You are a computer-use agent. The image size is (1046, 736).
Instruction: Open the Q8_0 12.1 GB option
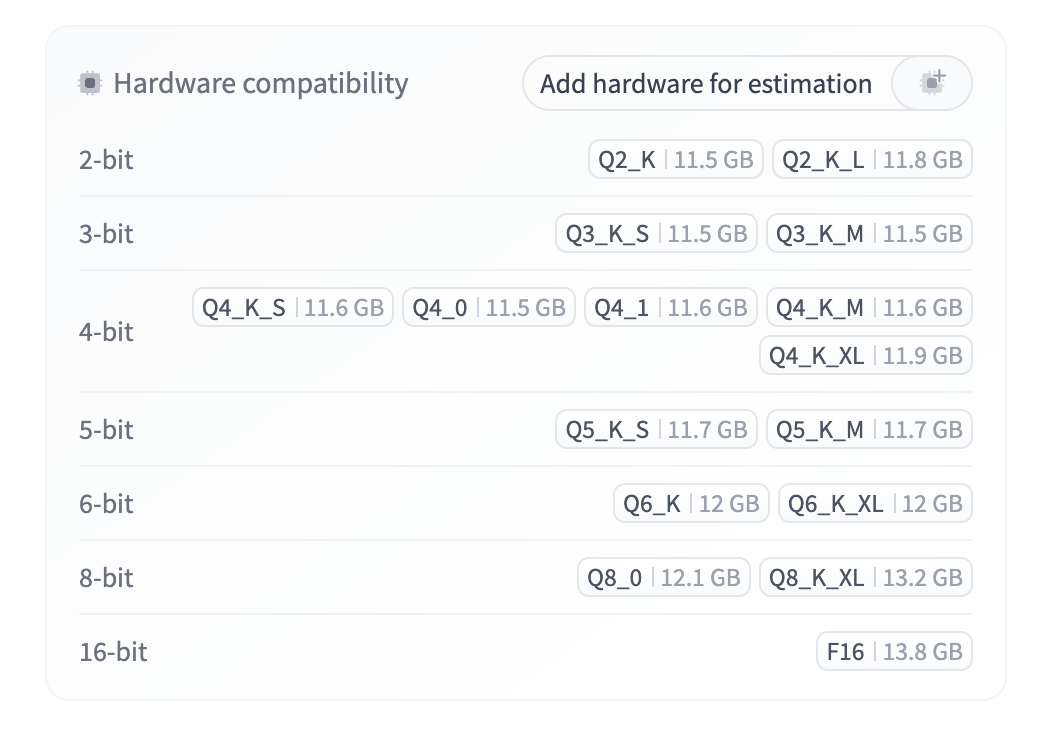click(664, 578)
